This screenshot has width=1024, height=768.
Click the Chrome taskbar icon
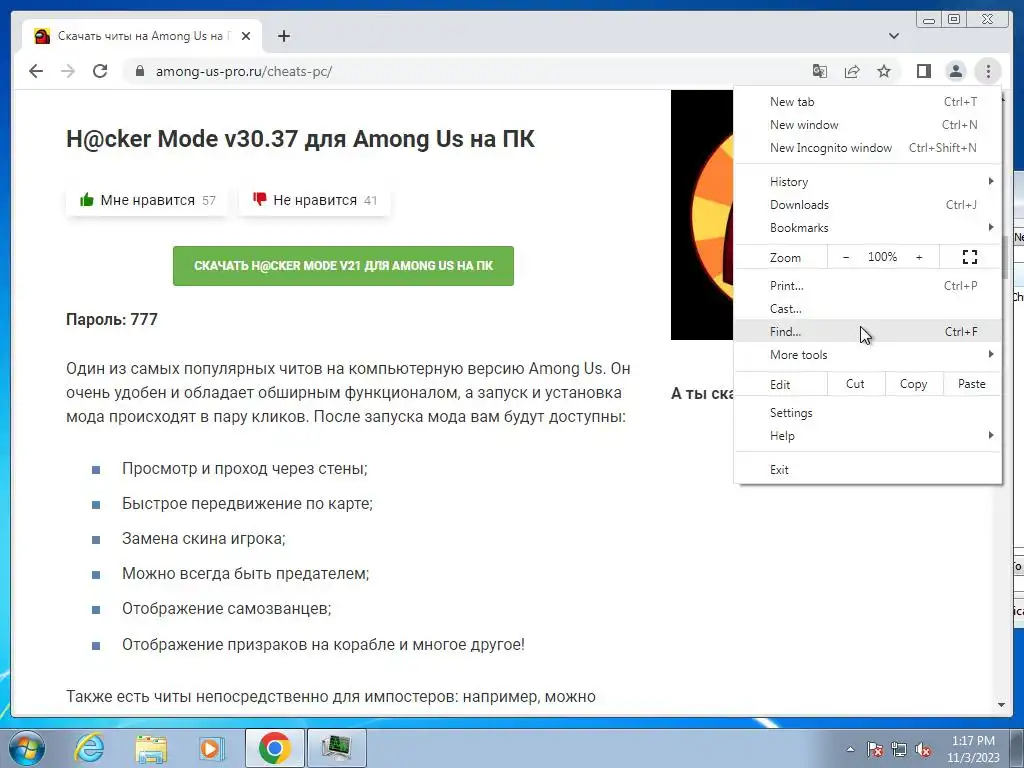(x=274, y=748)
